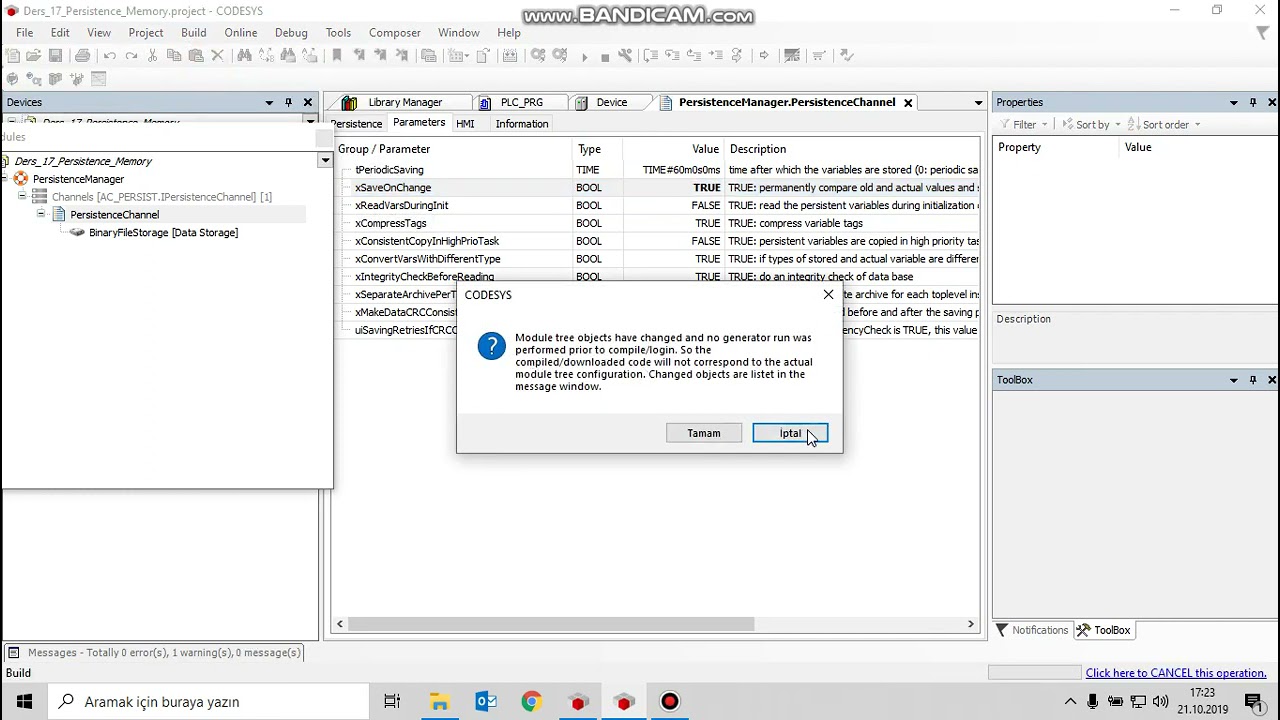1280x720 pixels.
Task: Open Outlook from the taskbar
Action: (486, 702)
